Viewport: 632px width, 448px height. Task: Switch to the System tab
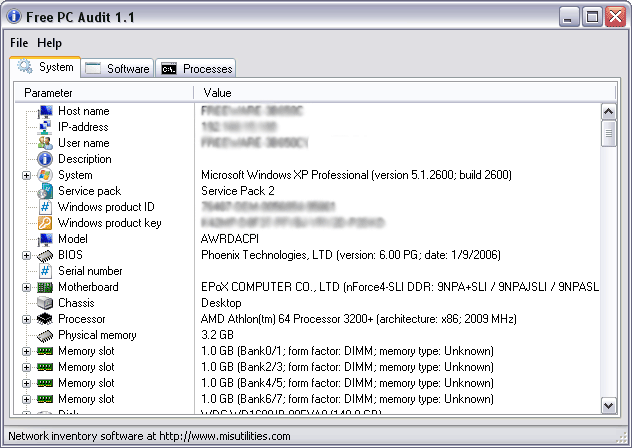(x=45, y=67)
